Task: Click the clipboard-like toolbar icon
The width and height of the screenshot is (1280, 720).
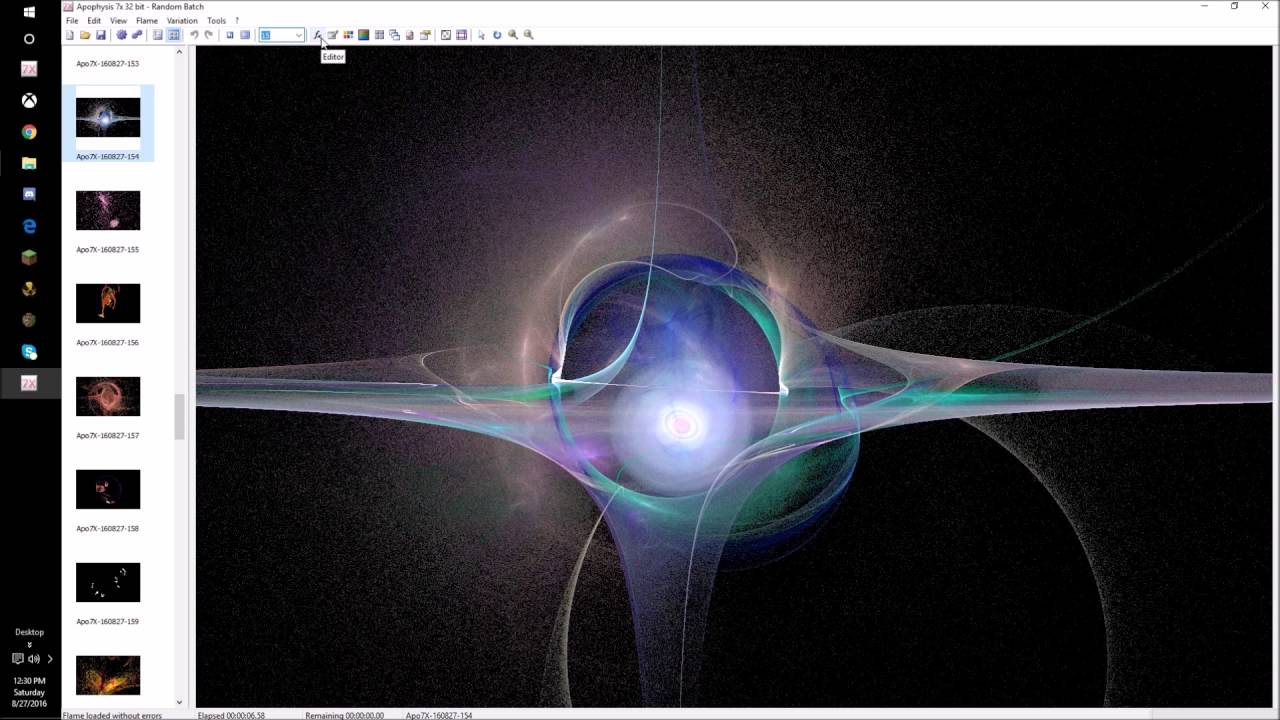Action: tap(409, 35)
